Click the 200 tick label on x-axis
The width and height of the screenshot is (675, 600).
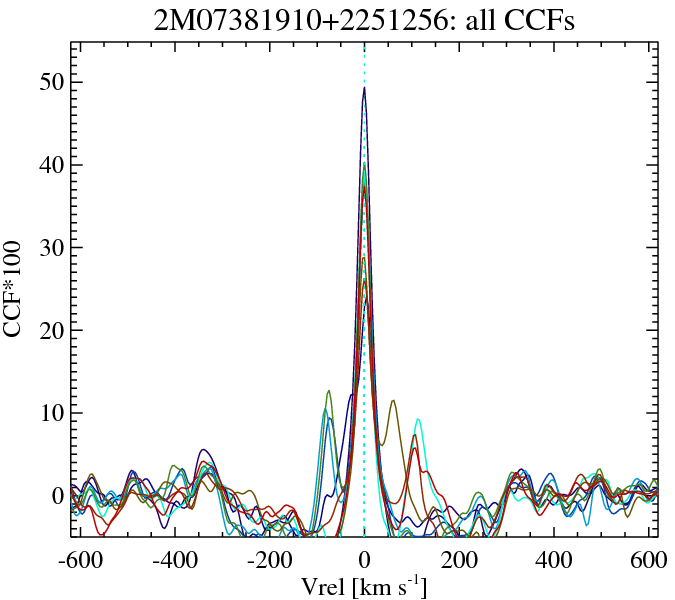(459, 559)
